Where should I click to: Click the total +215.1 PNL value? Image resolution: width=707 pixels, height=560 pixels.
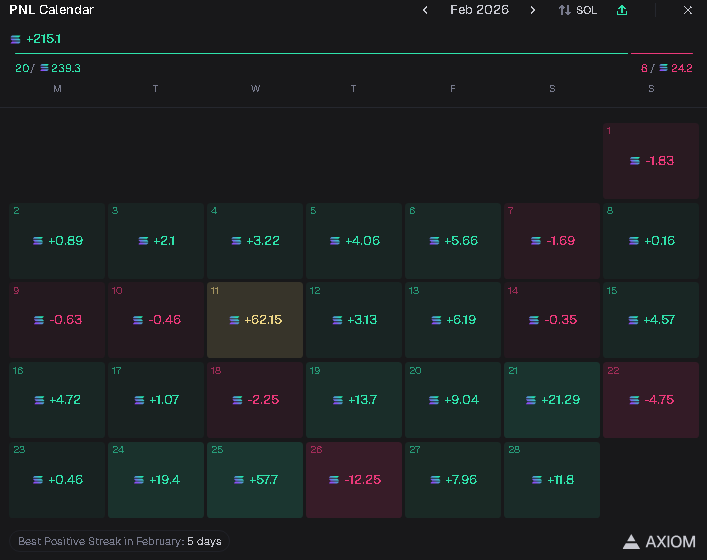click(43, 39)
